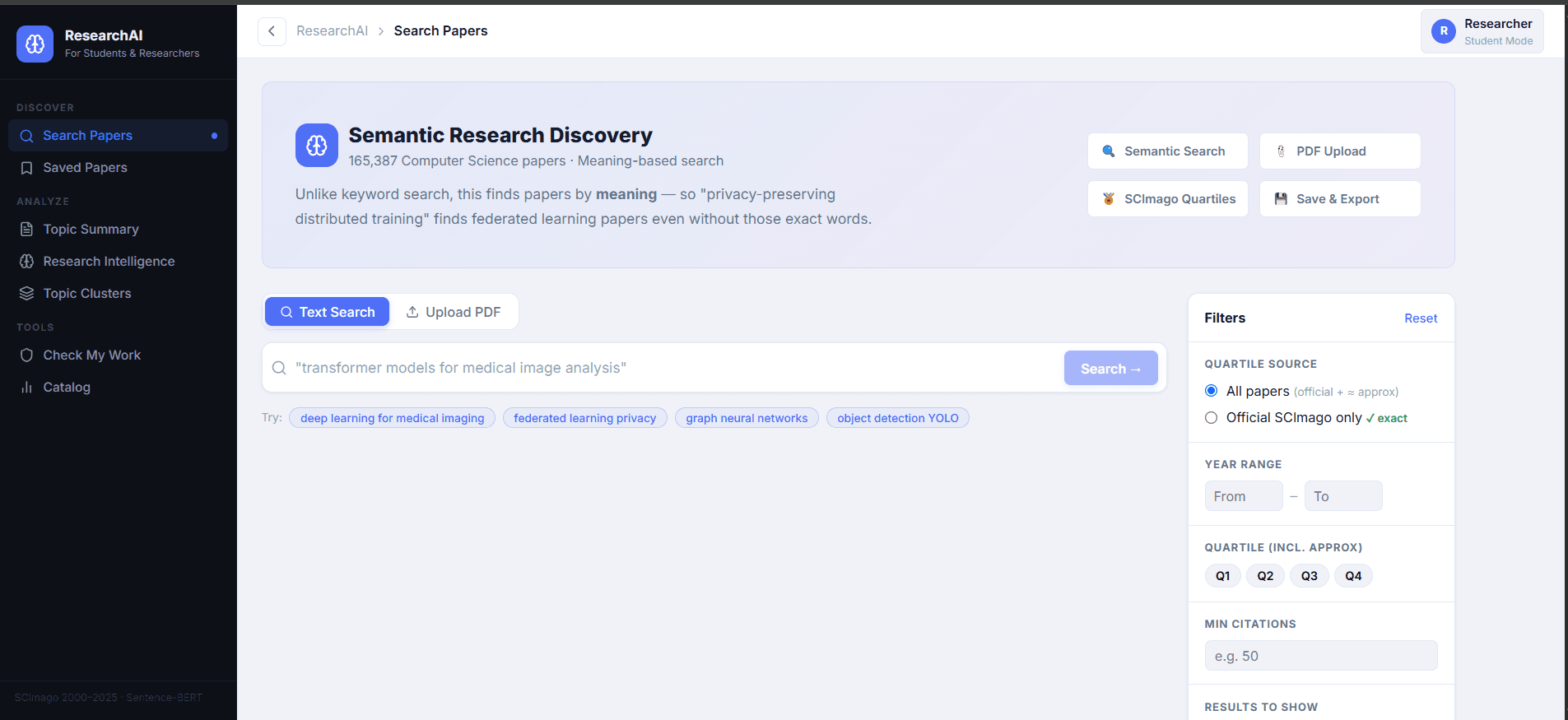Click the To year input field
This screenshot has width=1568, height=720.
(x=1343, y=496)
